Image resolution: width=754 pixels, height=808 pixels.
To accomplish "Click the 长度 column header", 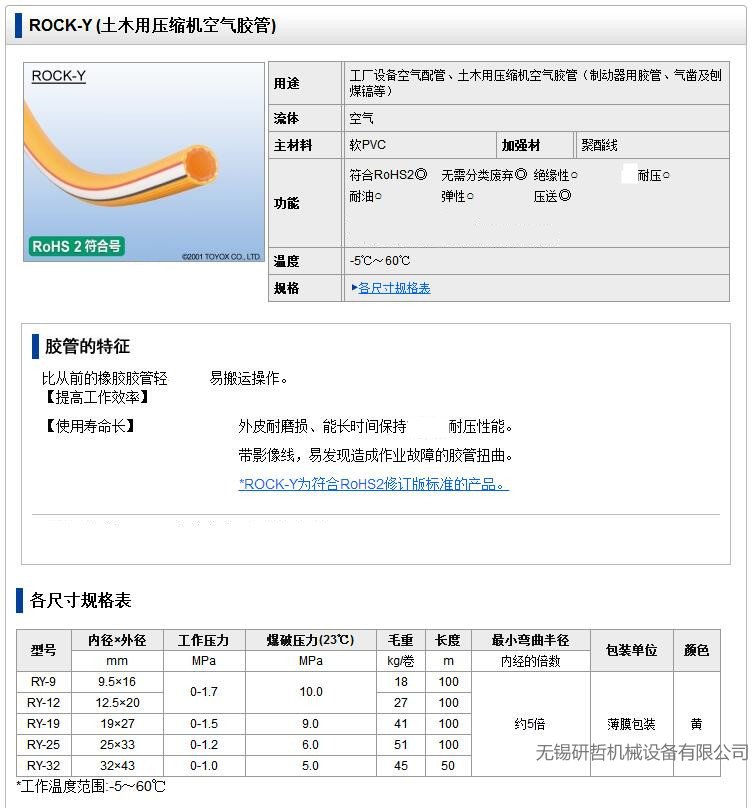I will coord(448,640).
